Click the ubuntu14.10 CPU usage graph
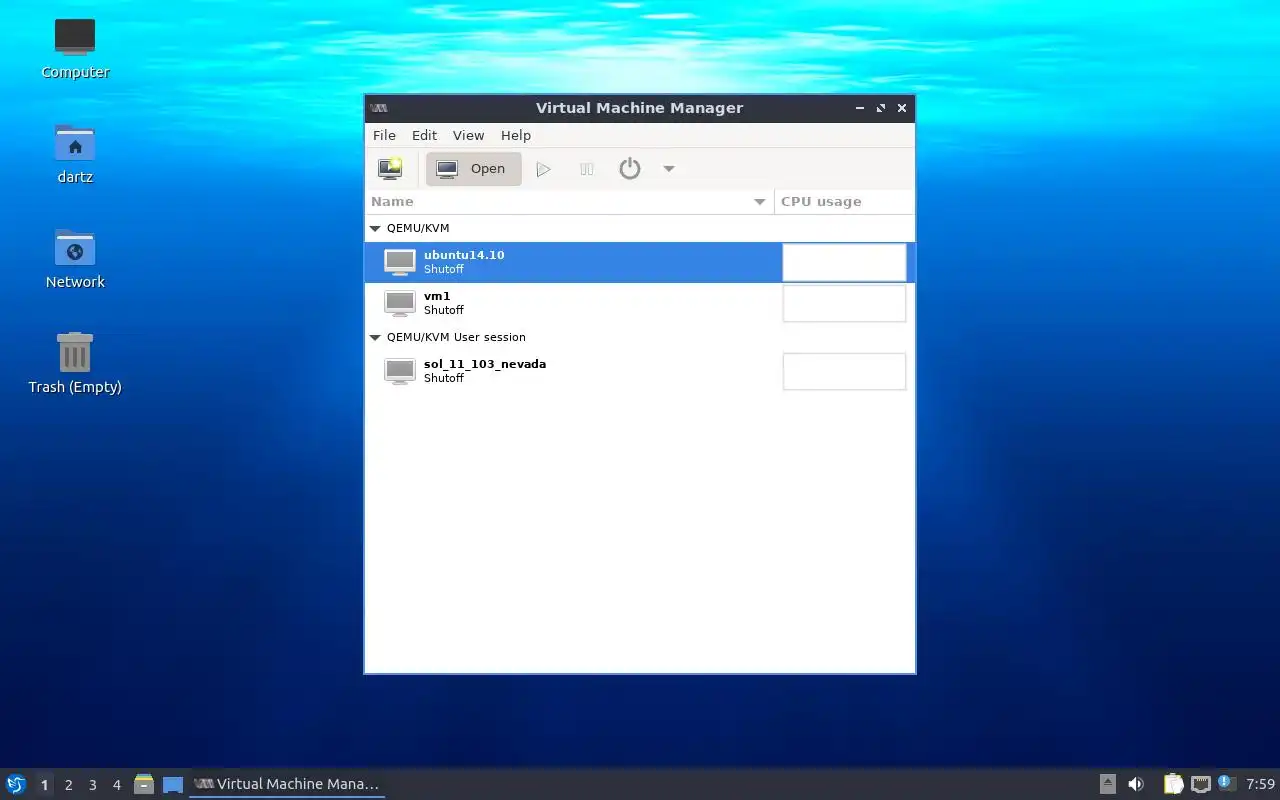The width and height of the screenshot is (1280, 800). [844, 262]
